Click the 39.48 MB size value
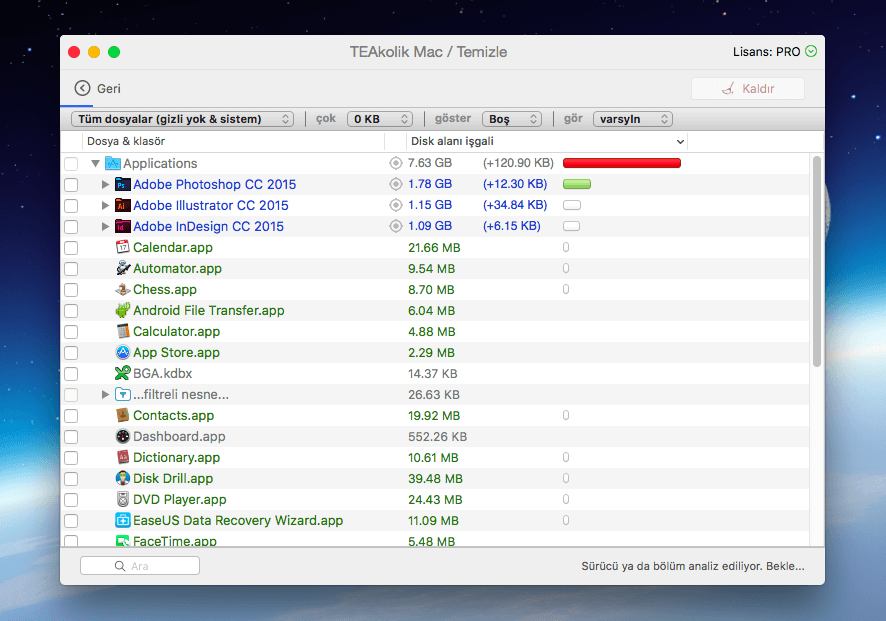The image size is (886, 621). pyautogui.click(x=435, y=479)
